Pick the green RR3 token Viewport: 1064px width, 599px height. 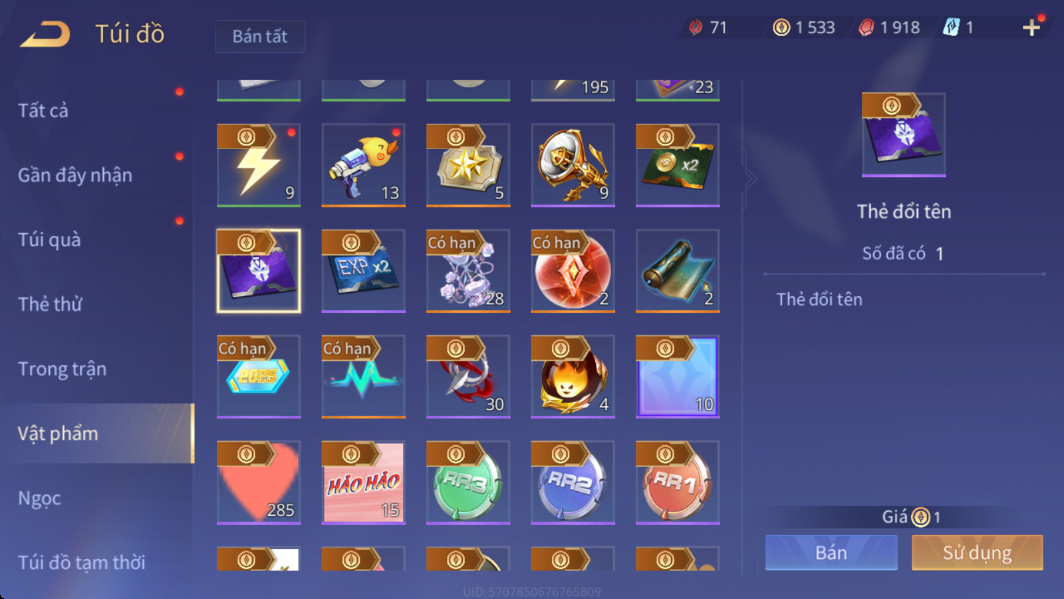pyautogui.click(x=468, y=482)
